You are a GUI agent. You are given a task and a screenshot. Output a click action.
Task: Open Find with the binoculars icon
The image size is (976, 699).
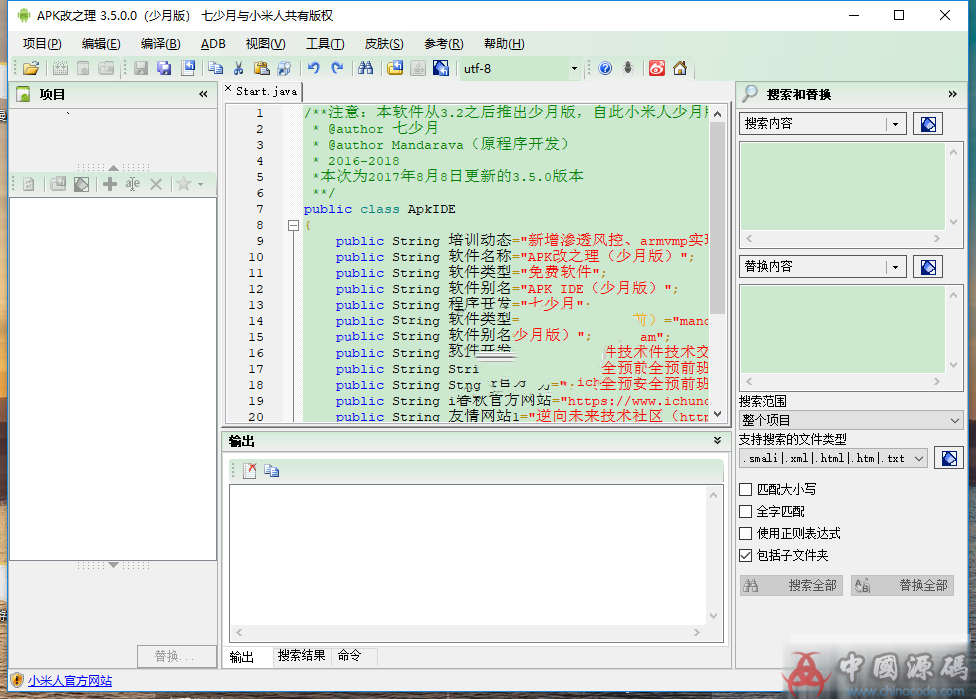tap(365, 68)
